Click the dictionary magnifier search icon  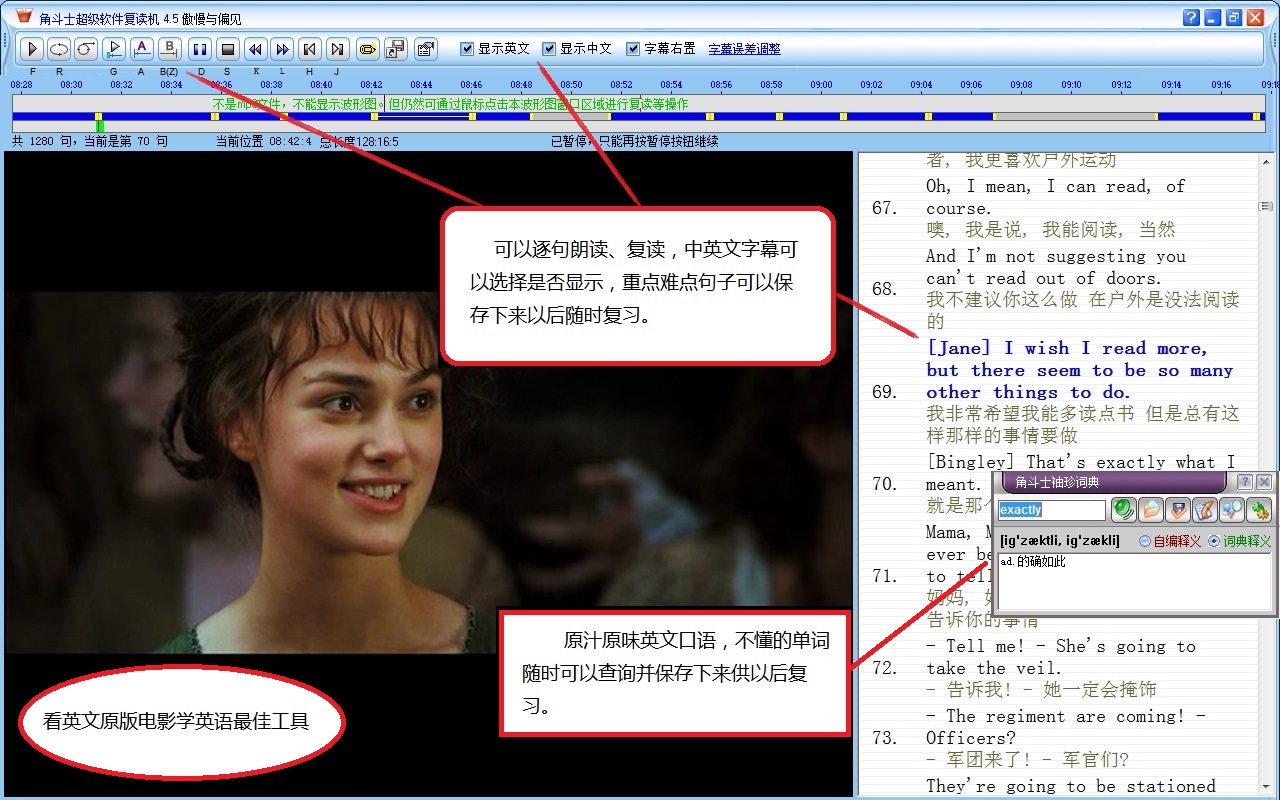click(x=1231, y=510)
